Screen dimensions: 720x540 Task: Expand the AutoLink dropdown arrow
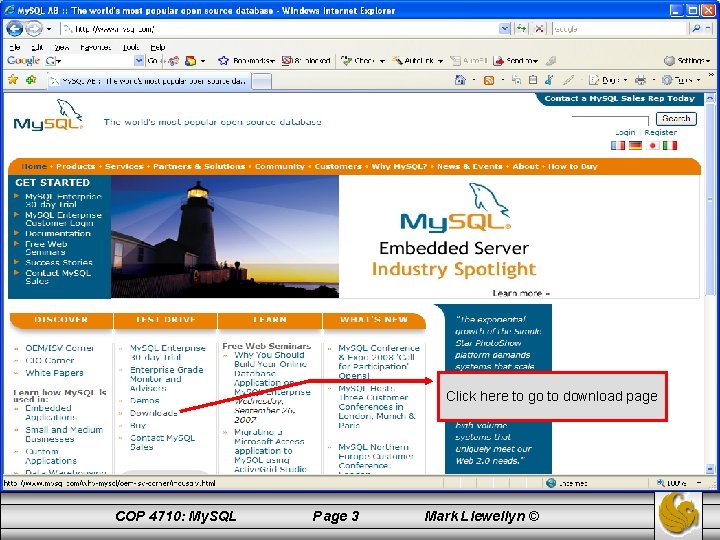coord(440,61)
